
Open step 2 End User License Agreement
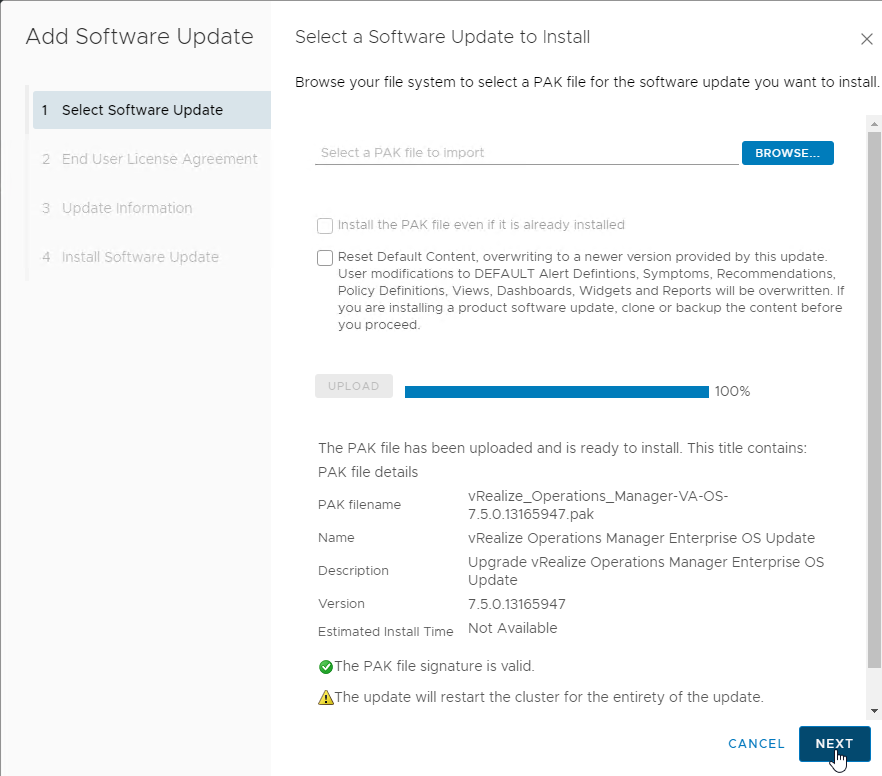click(x=150, y=159)
